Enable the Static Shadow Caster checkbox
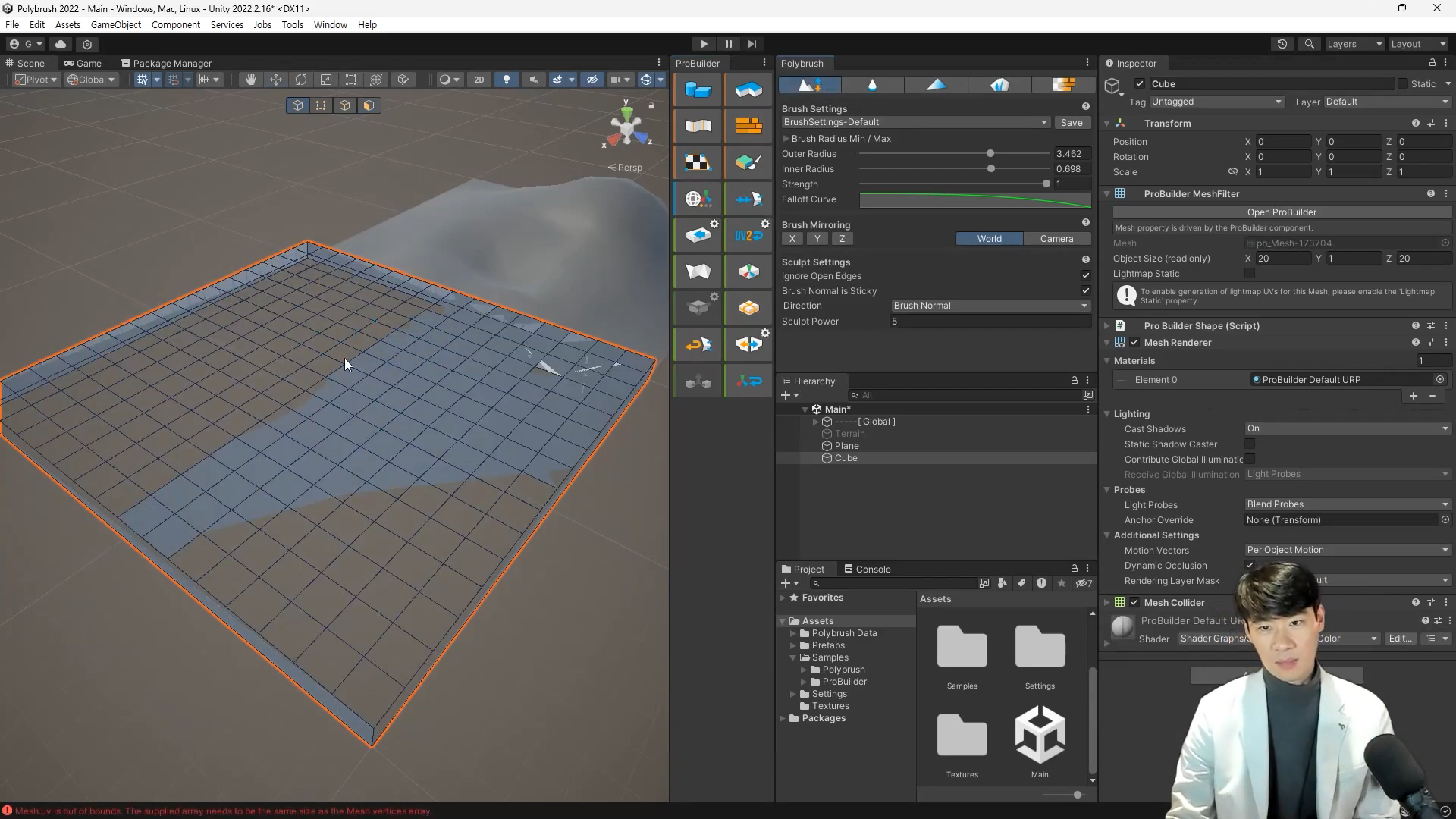 pyautogui.click(x=1250, y=444)
